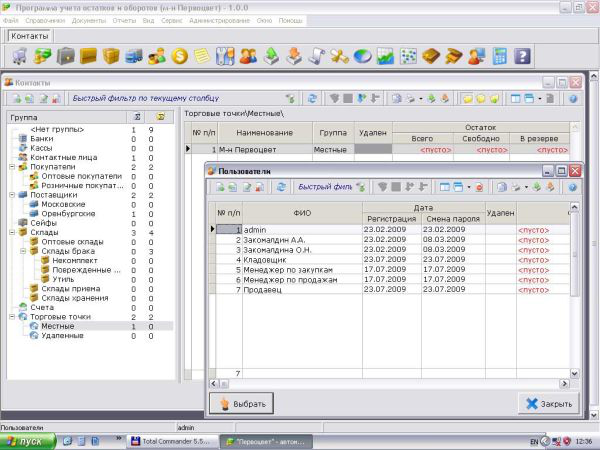Click the orange down-arrow tray toolbar icon
This screenshot has height=450, width=600.
tap(294, 57)
